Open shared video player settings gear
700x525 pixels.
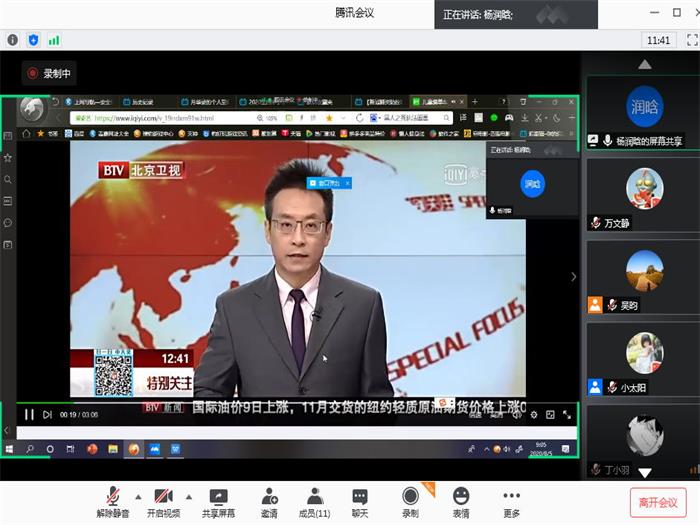tap(534, 415)
